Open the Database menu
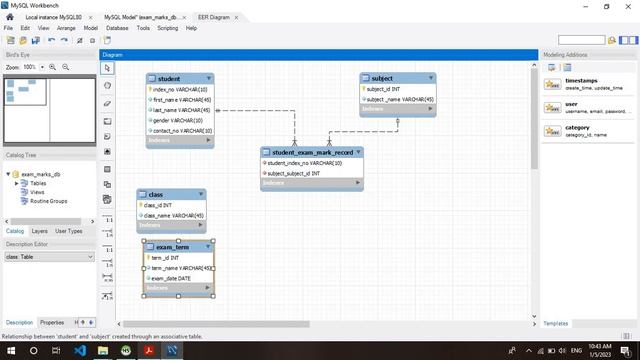 pos(117,28)
